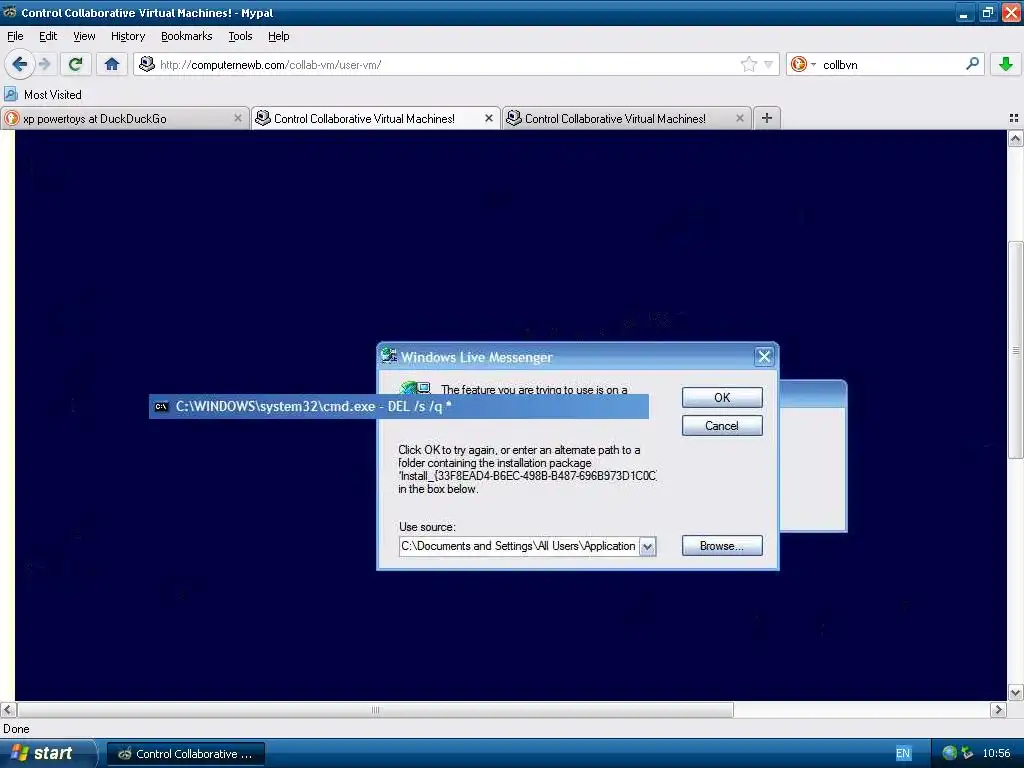Open the Windows Start menu
Viewport: 1024px width, 768px height.
(x=46, y=754)
